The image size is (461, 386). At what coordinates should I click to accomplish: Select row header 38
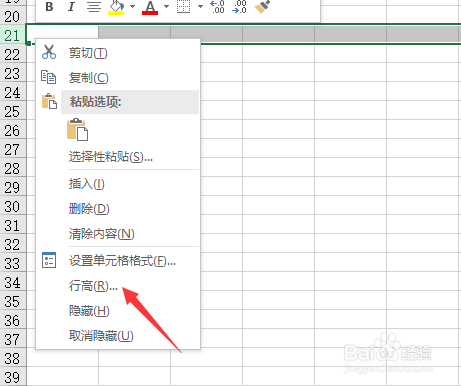coord(13,358)
